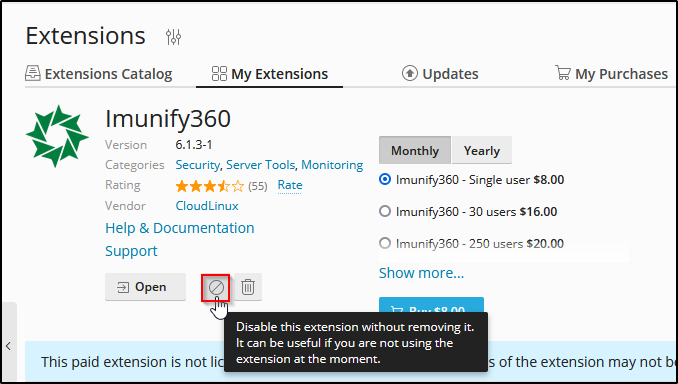Click the Updates upward arrow icon
The height and width of the screenshot is (384, 678).
(x=409, y=74)
